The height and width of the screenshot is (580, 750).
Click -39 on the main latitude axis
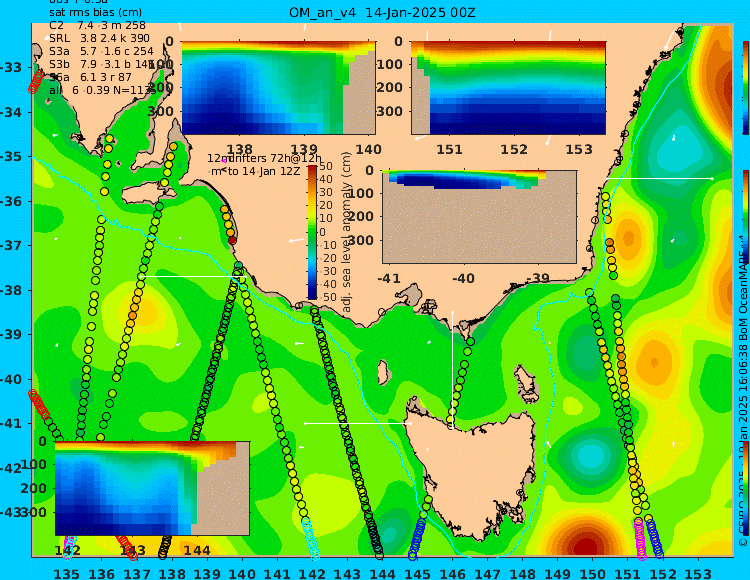(x=11, y=335)
